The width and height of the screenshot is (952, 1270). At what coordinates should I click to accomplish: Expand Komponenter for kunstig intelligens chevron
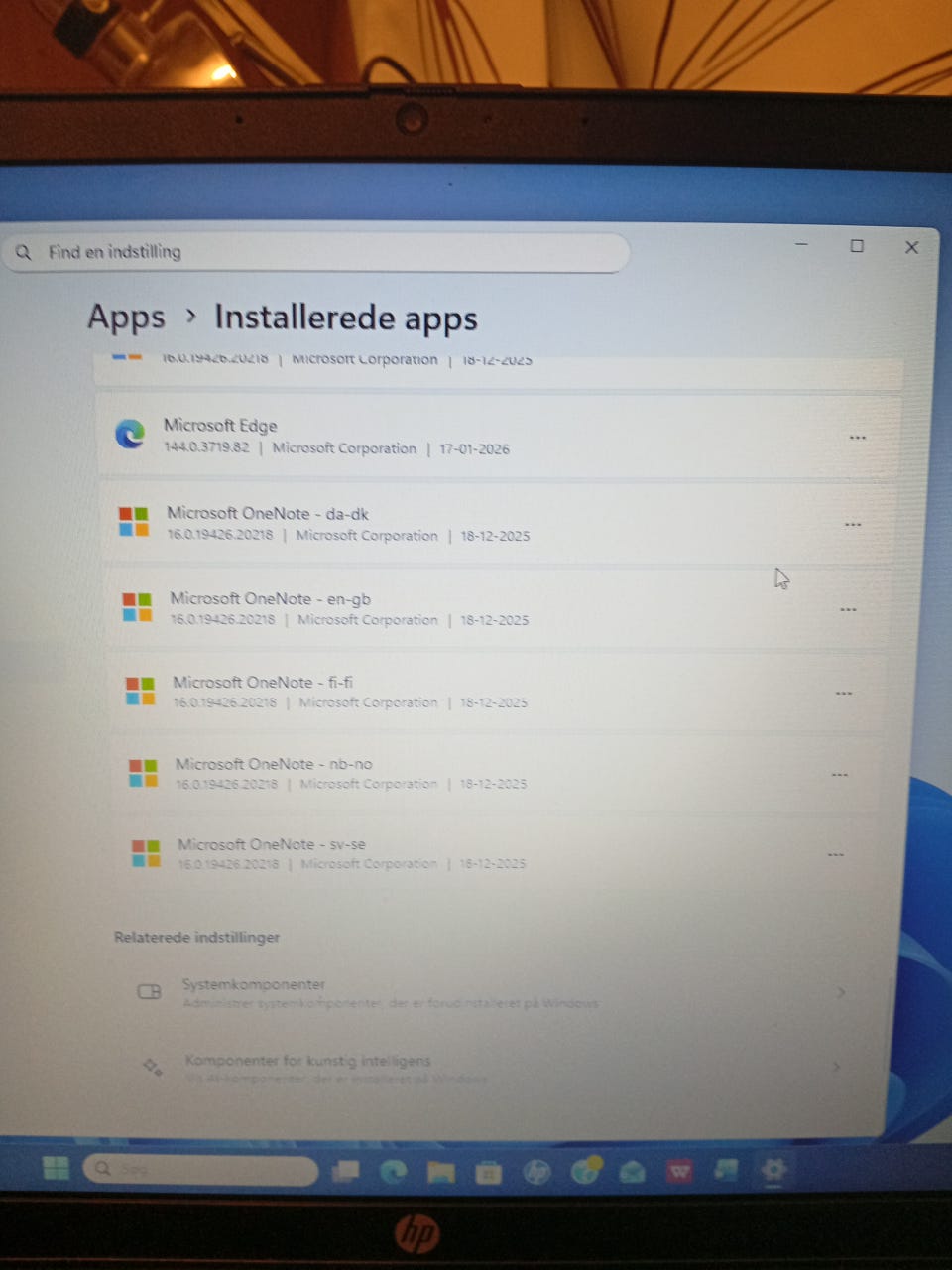click(837, 1067)
